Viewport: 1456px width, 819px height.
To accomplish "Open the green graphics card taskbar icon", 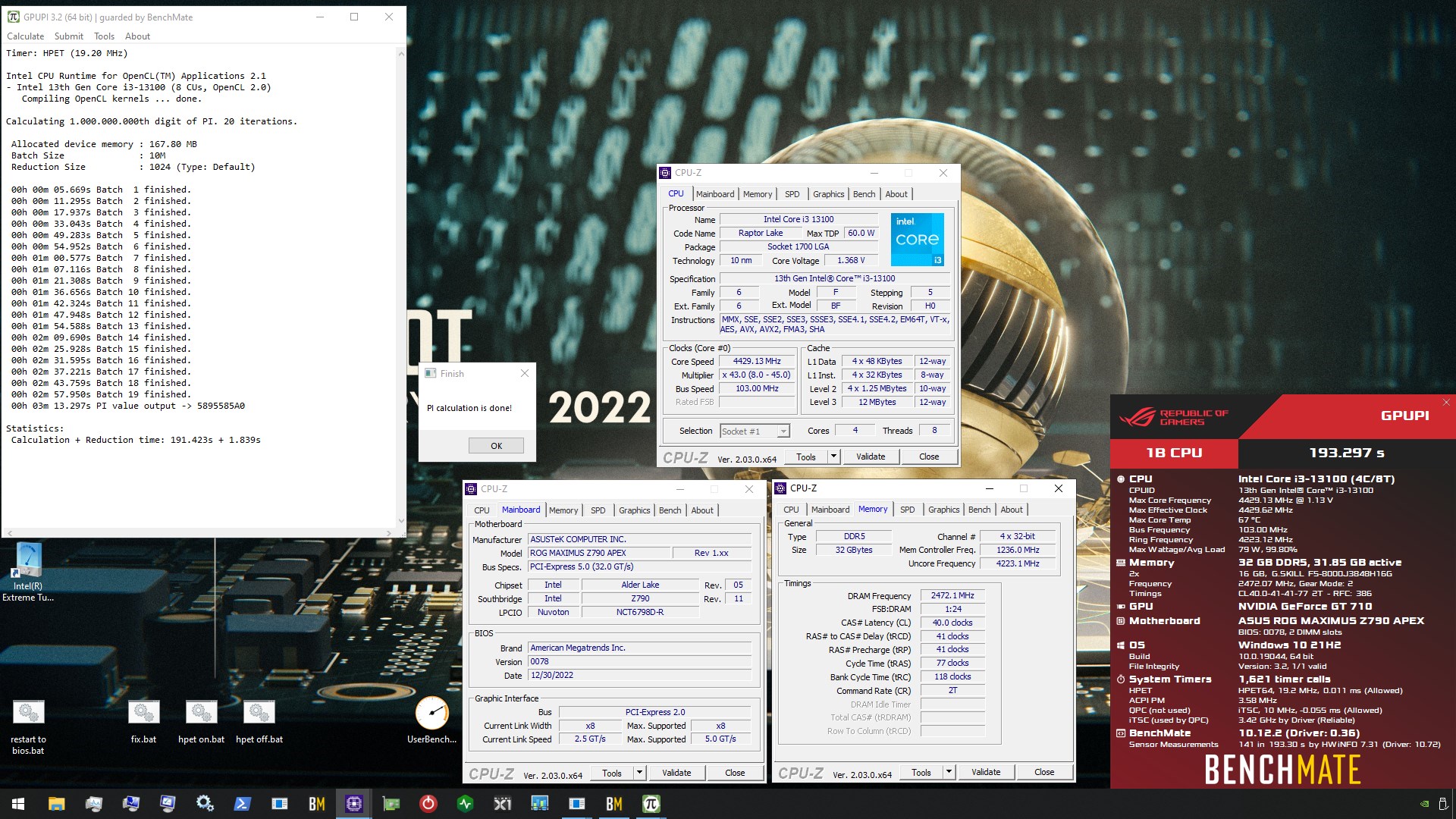I will 391,804.
